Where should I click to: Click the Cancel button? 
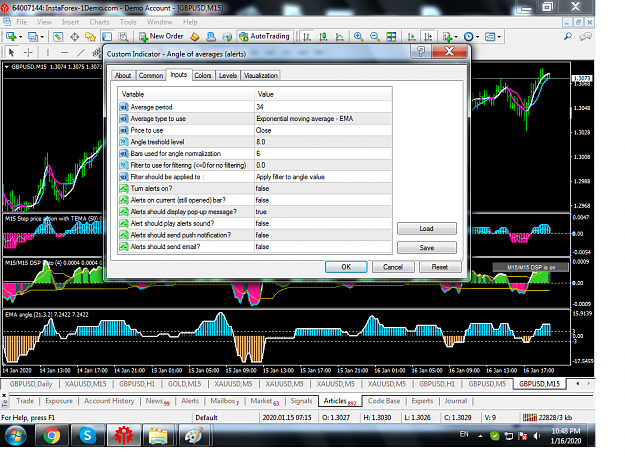click(x=393, y=267)
